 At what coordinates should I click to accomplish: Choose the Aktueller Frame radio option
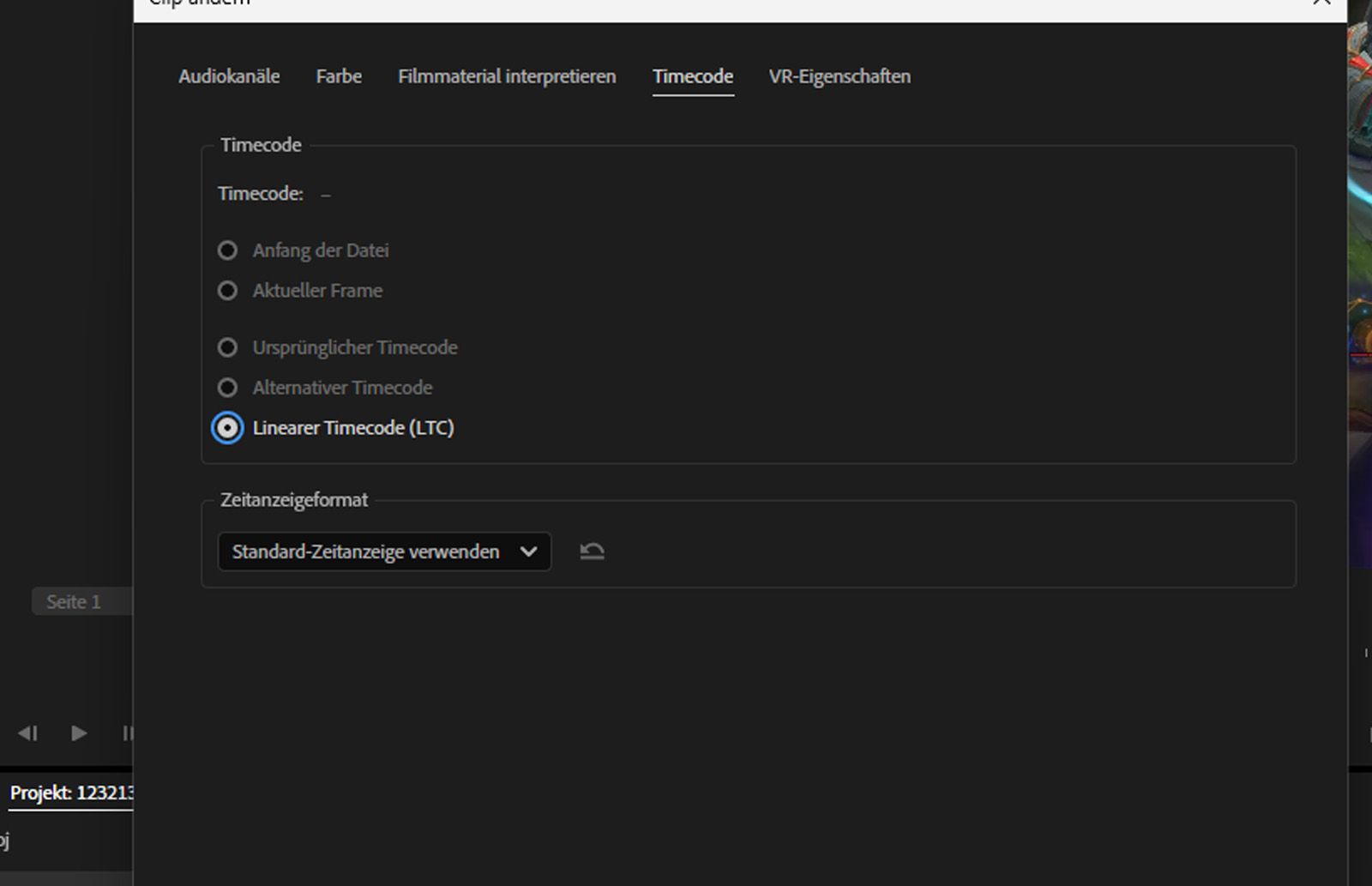[x=227, y=291]
